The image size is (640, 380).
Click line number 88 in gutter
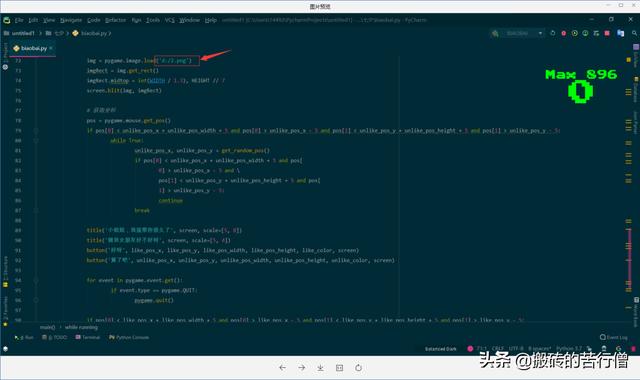(18, 220)
